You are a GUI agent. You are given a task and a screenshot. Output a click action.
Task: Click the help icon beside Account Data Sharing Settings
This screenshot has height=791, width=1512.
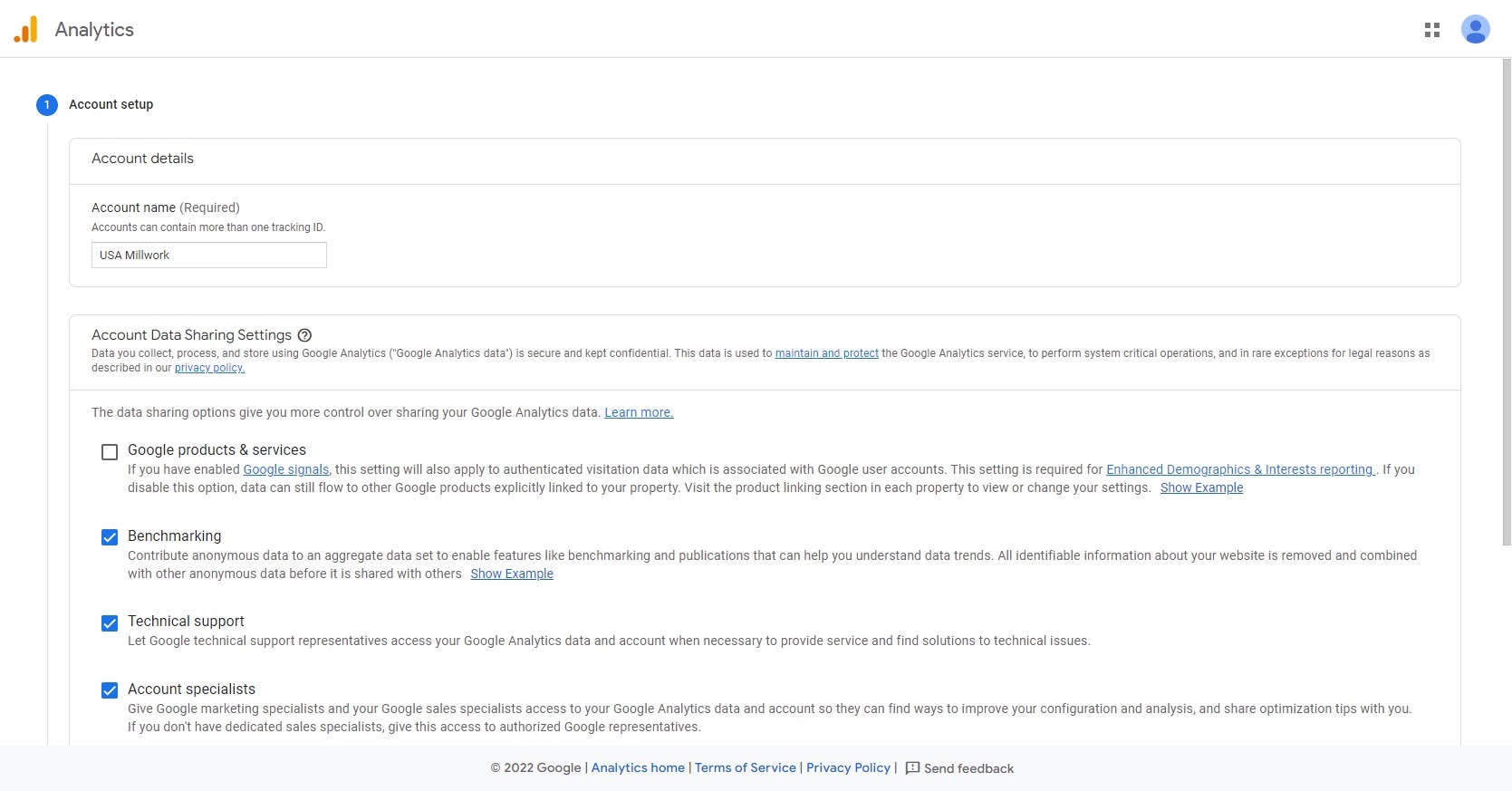[x=305, y=335]
